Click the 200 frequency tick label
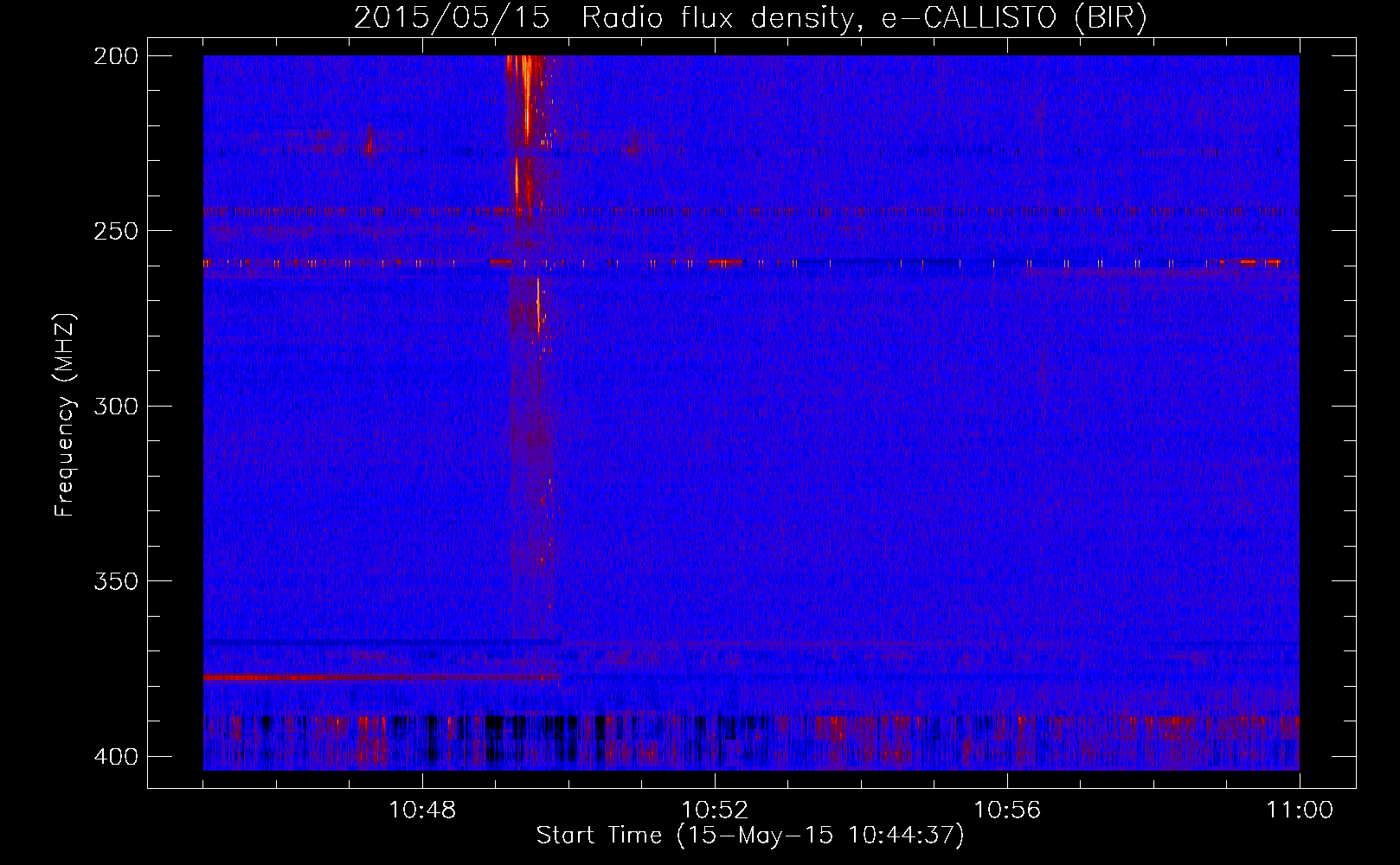 115,55
